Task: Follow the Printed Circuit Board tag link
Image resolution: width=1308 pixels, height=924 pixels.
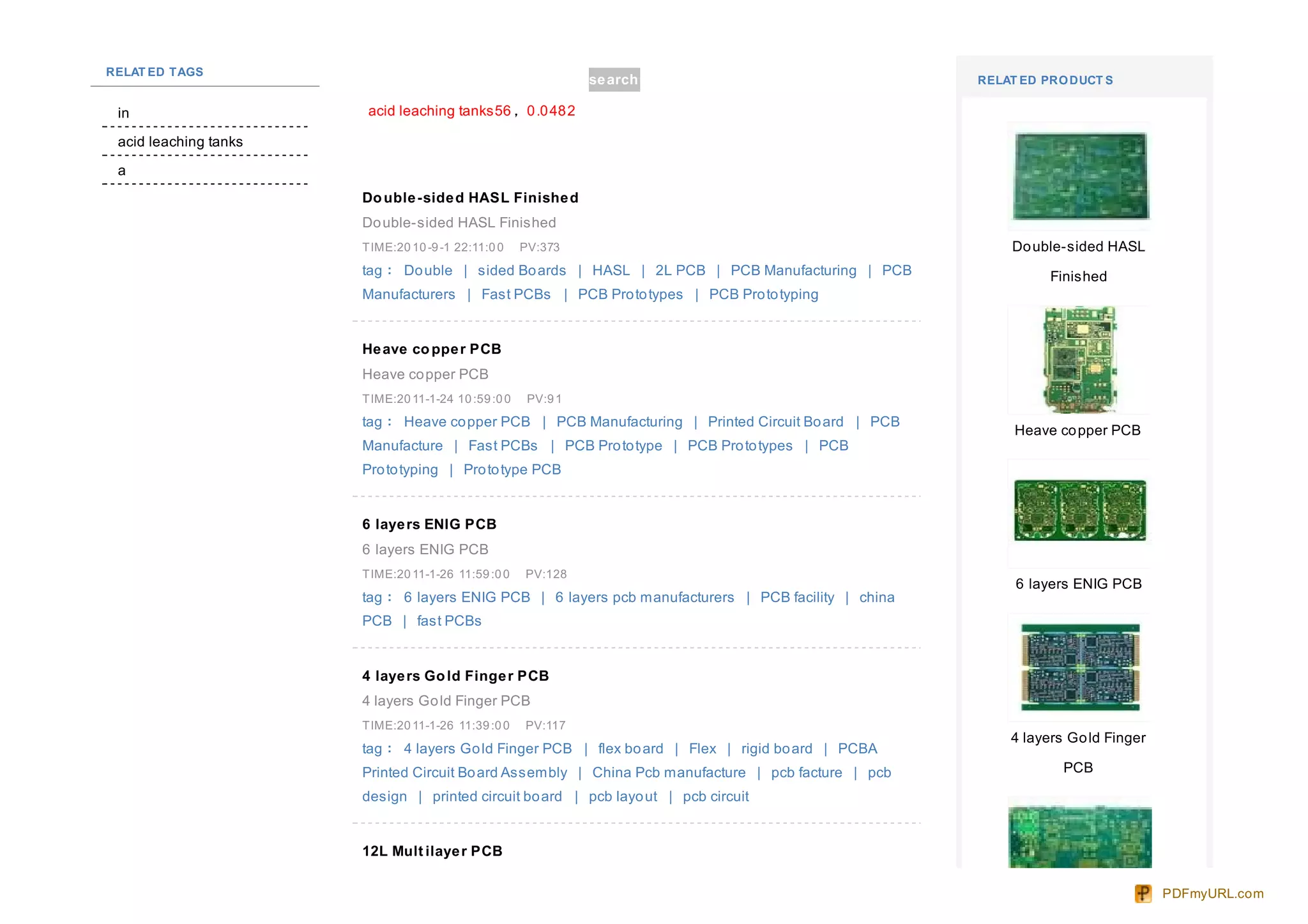Action: (x=775, y=422)
